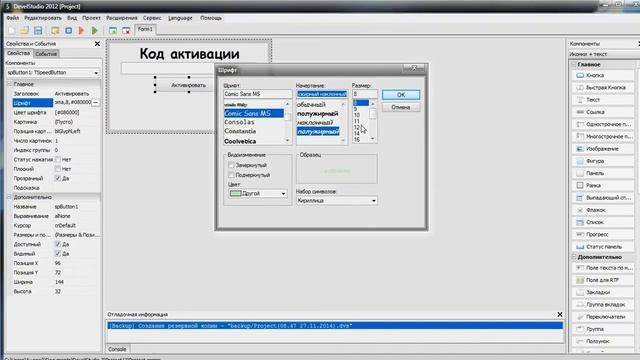The width and height of the screenshot is (640, 360).
Task: Pick the Рамка component
Action: click(603, 186)
